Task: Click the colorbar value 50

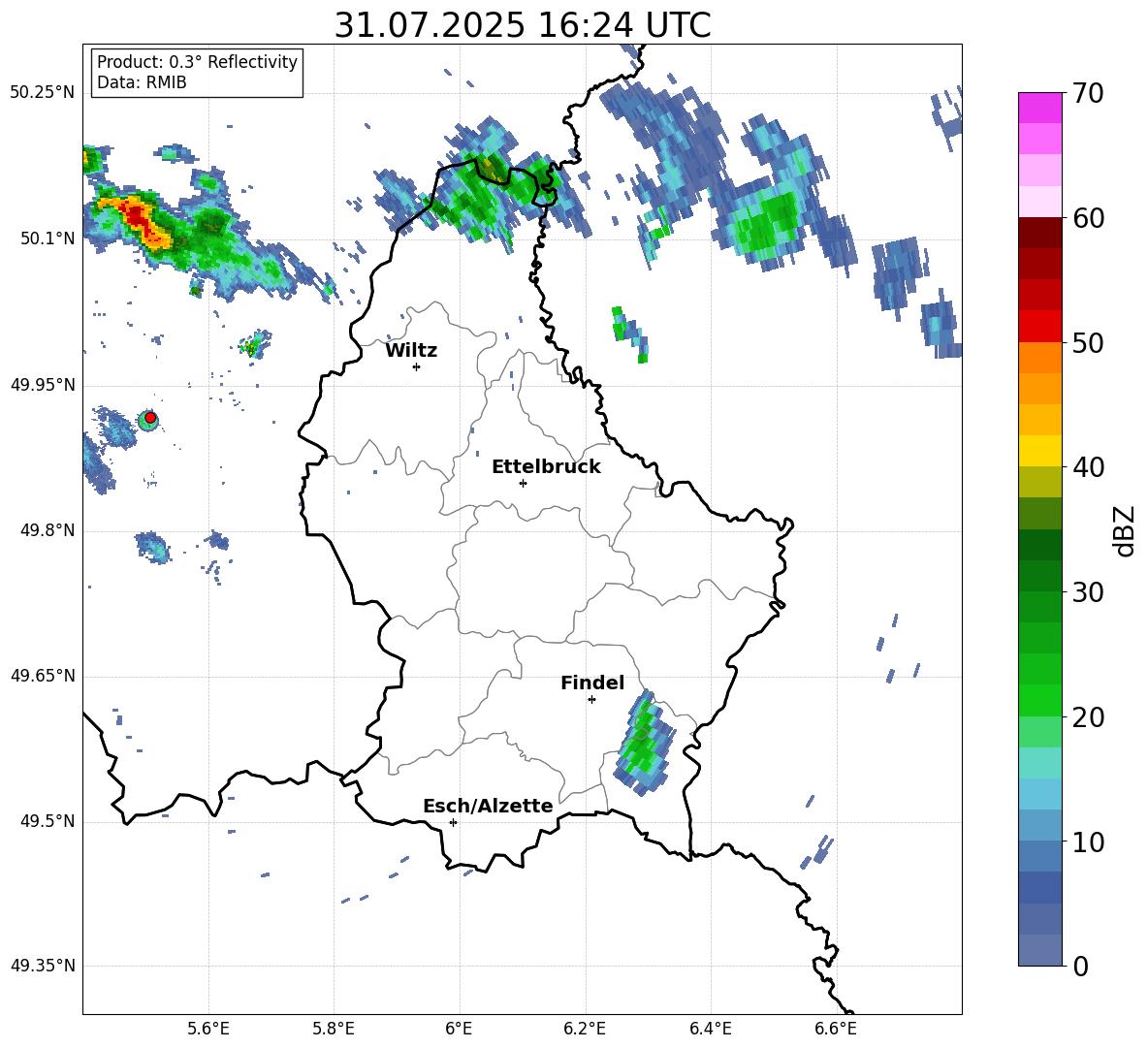Action: (x=1088, y=343)
